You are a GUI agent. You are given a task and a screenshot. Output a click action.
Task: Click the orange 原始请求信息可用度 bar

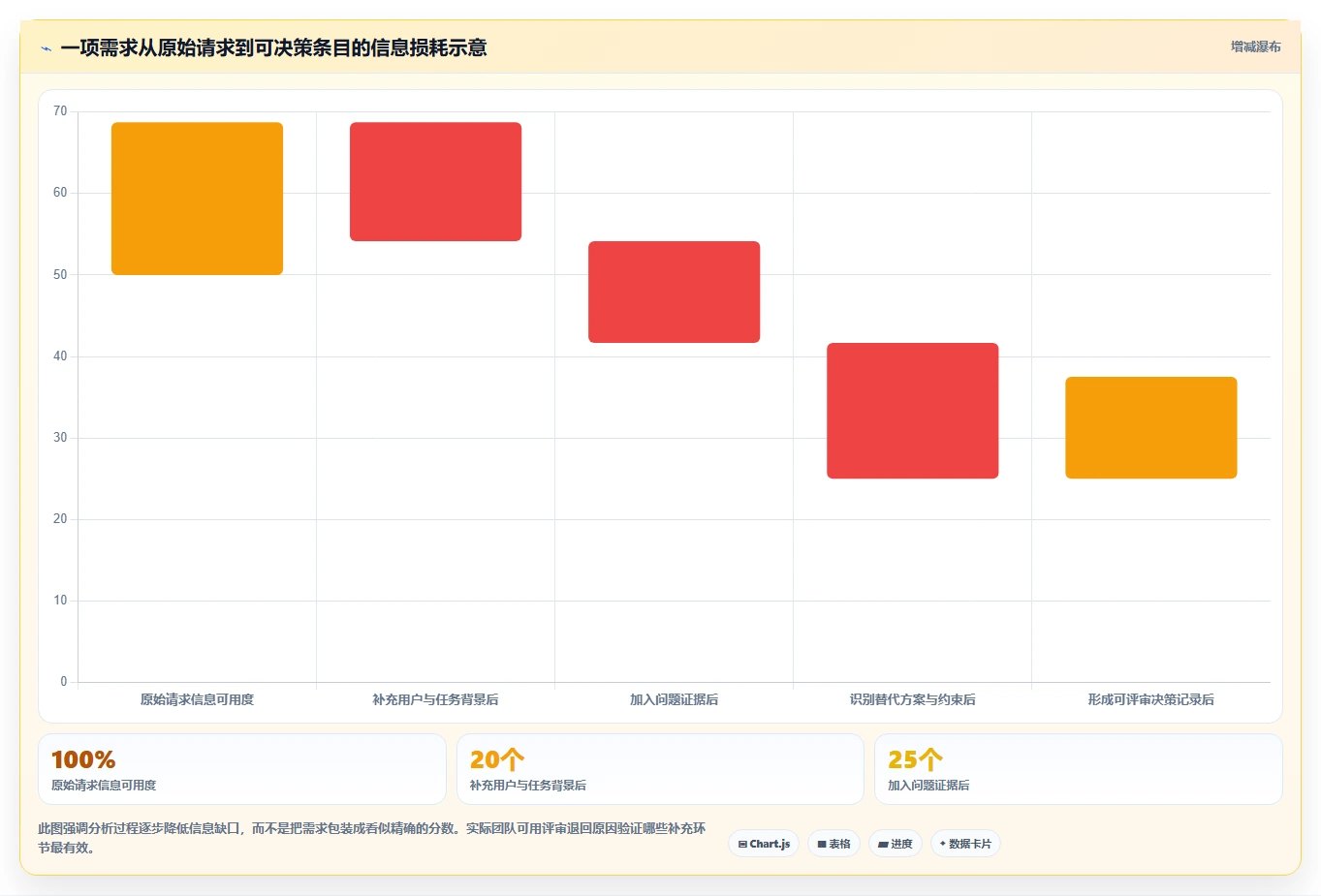coord(197,199)
